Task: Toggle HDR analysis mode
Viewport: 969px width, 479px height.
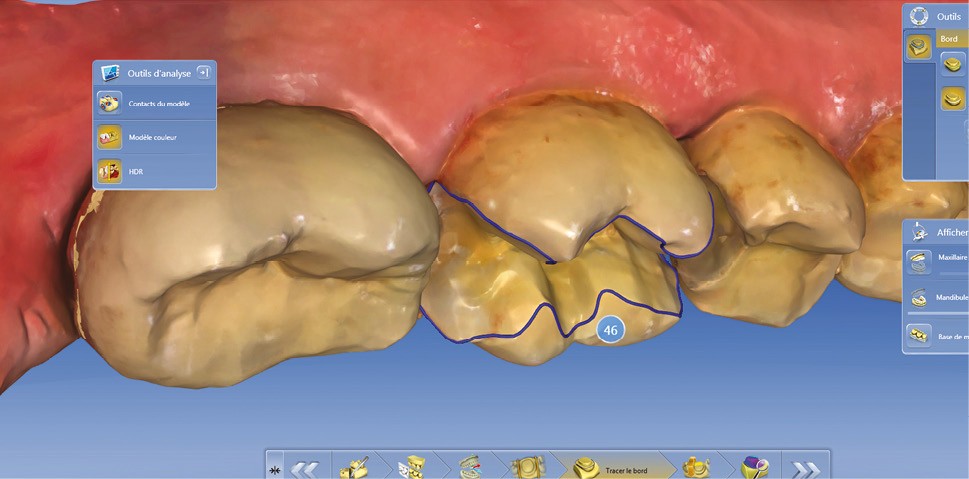Action: (x=154, y=172)
